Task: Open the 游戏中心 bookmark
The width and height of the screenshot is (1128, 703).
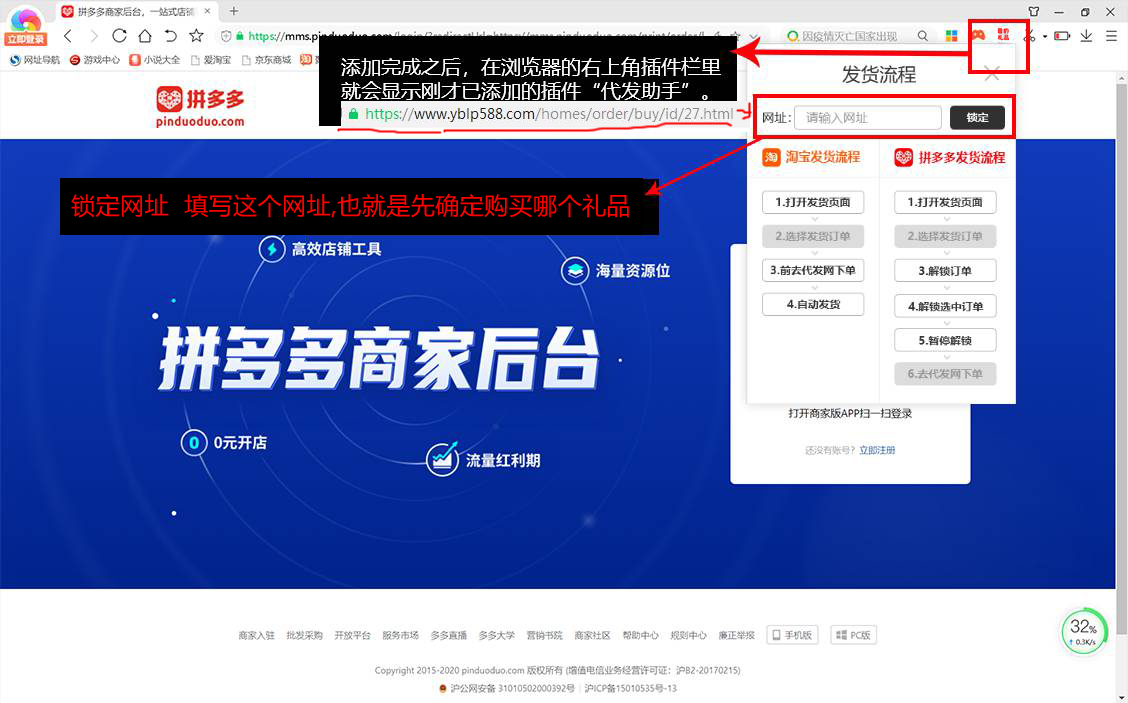Action: (94, 60)
